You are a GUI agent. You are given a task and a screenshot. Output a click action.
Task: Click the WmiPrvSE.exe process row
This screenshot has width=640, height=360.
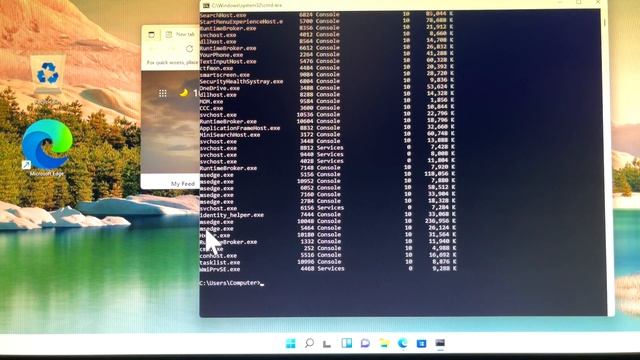point(328,269)
